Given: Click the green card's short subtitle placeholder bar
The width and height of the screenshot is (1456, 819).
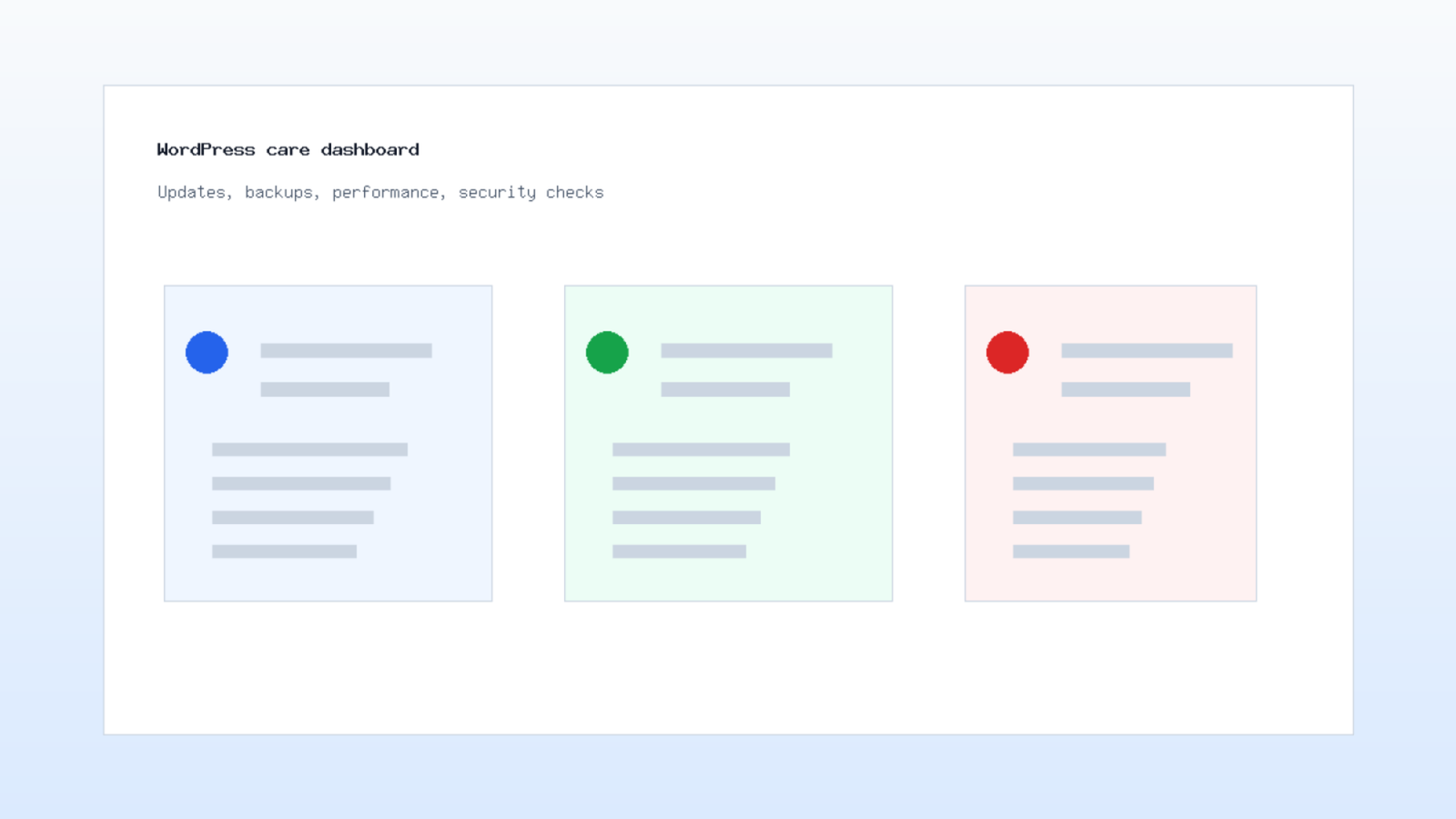Looking at the screenshot, I should 725,389.
